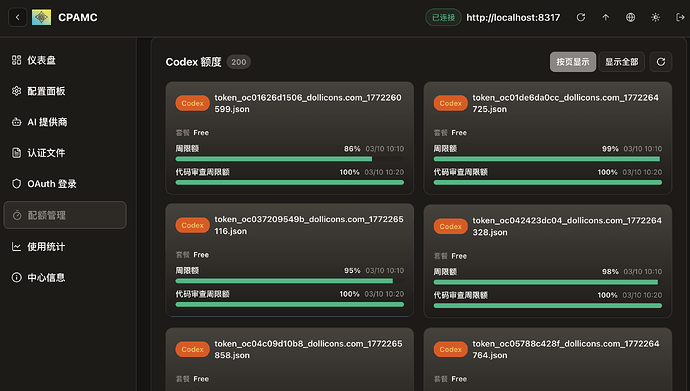This screenshot has height=391, width=690.
Task: Click token_oc05788c428f file name
Action: coord(566,349)
